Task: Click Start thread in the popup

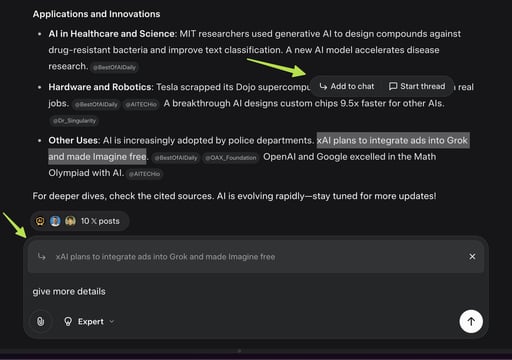Action: (x=417, y=86)
